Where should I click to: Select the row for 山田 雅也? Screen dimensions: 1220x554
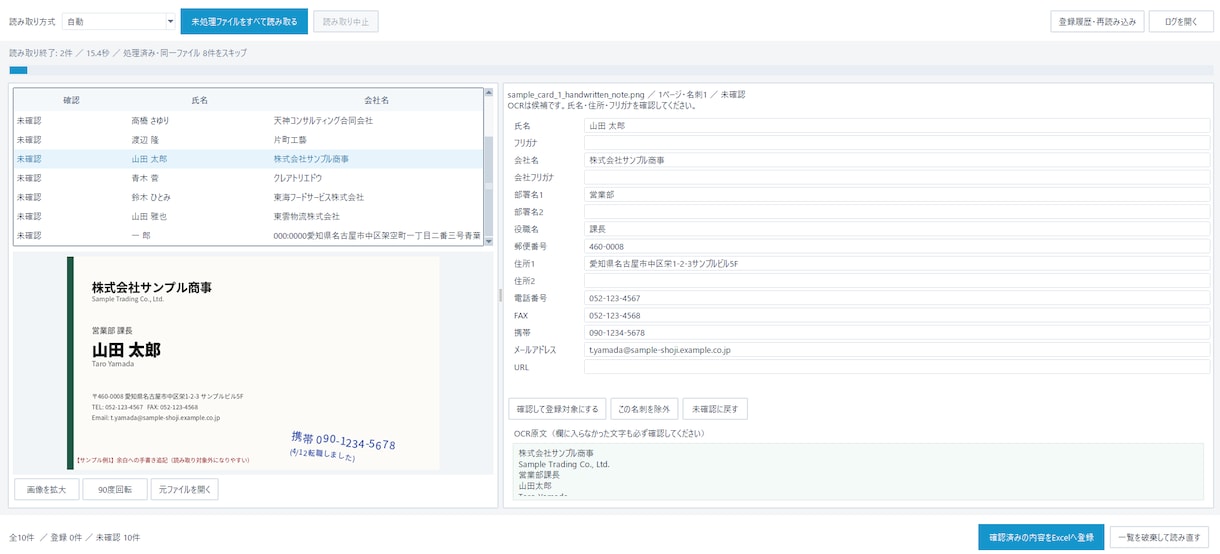point(248,216)
